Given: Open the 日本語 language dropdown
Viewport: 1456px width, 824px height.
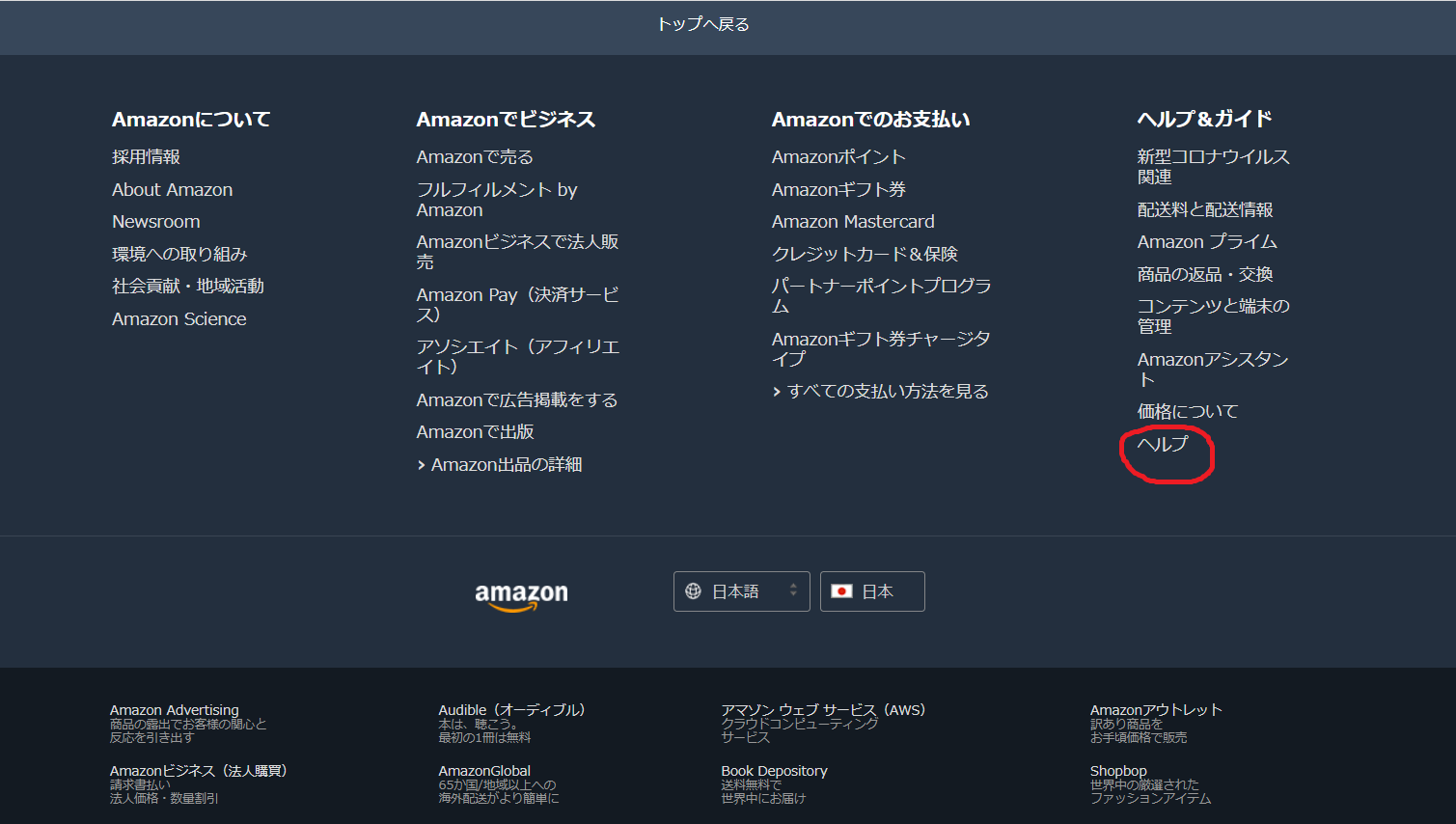Looking at the screenshot, I should click(741, 591).
